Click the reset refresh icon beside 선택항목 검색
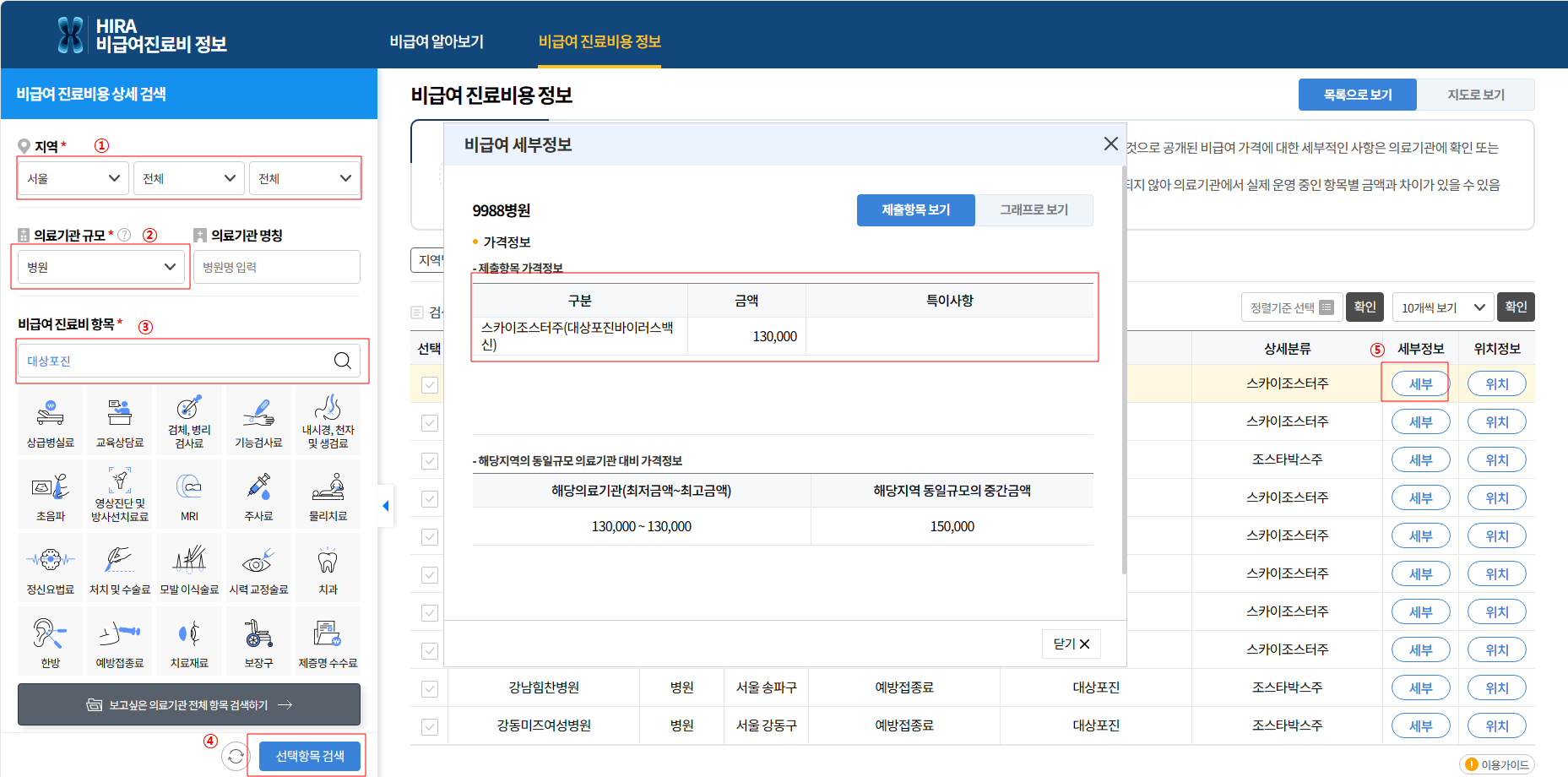1568x777 pixels. [x=236, y=756]
